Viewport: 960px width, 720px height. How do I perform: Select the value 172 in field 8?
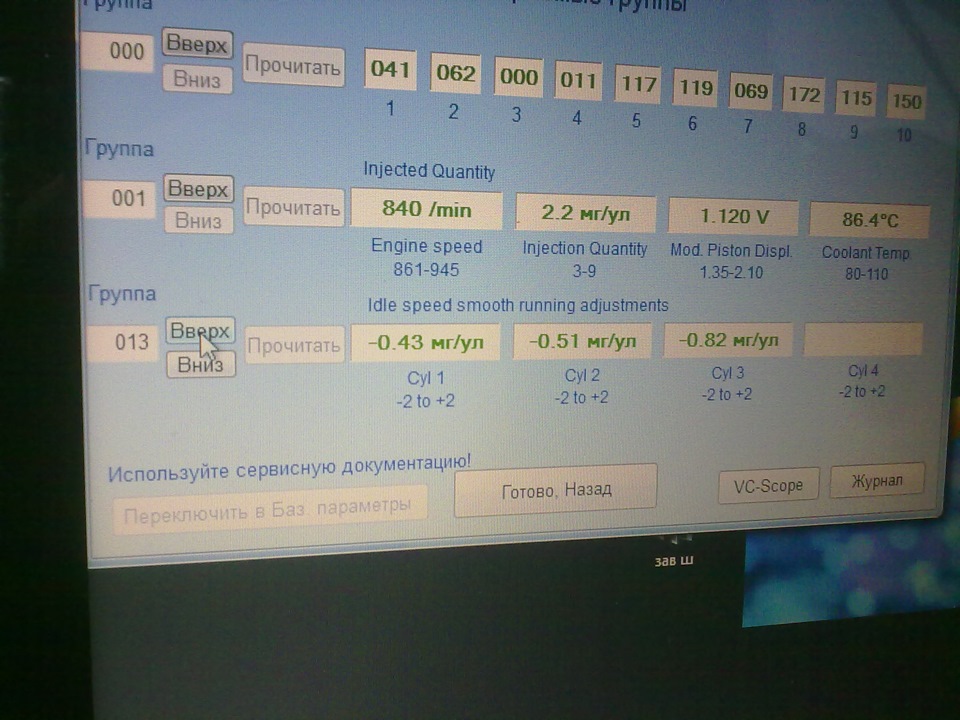click(x=804, y=96)
